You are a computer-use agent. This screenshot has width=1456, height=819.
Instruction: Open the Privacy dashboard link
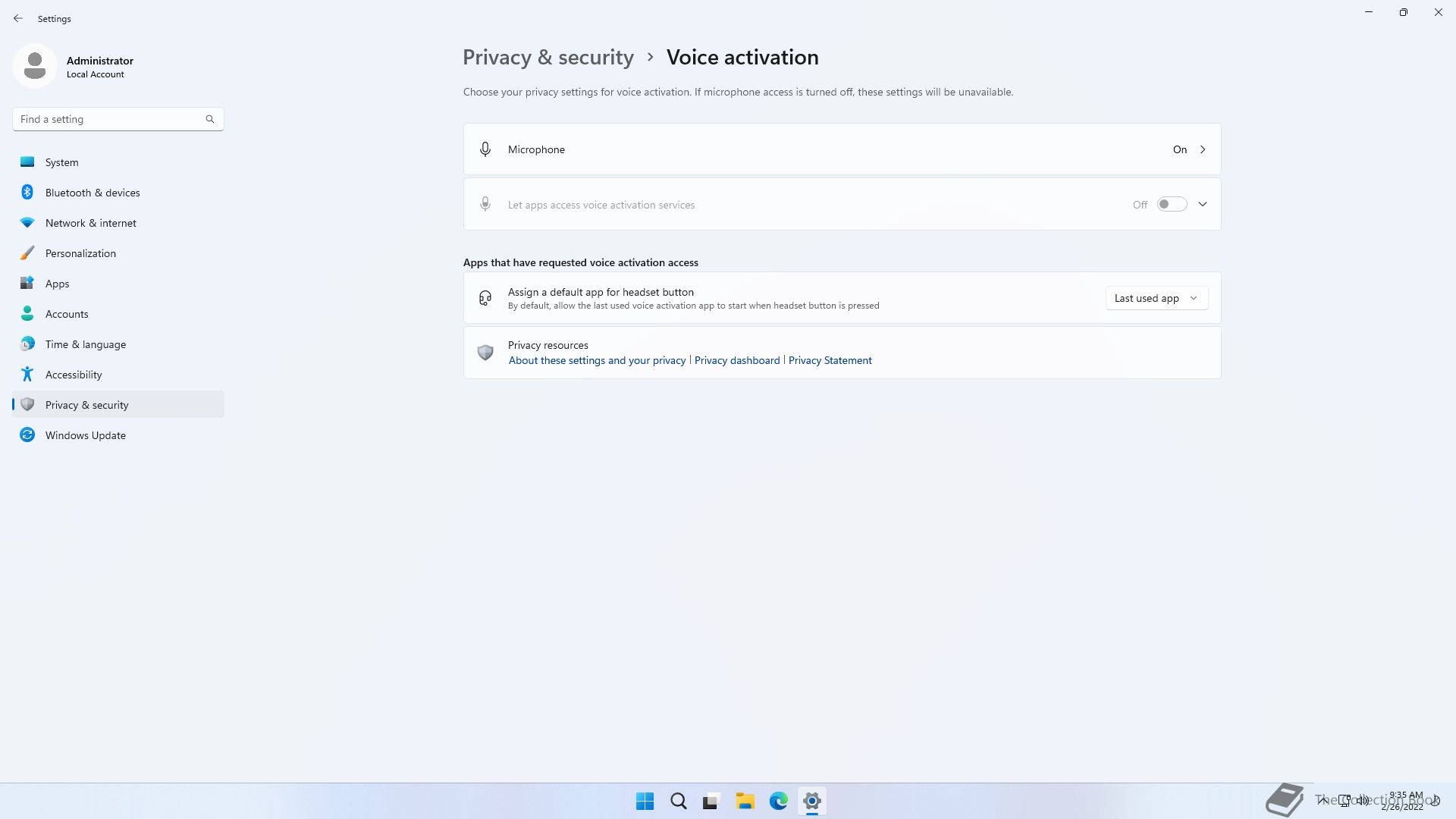737,360
